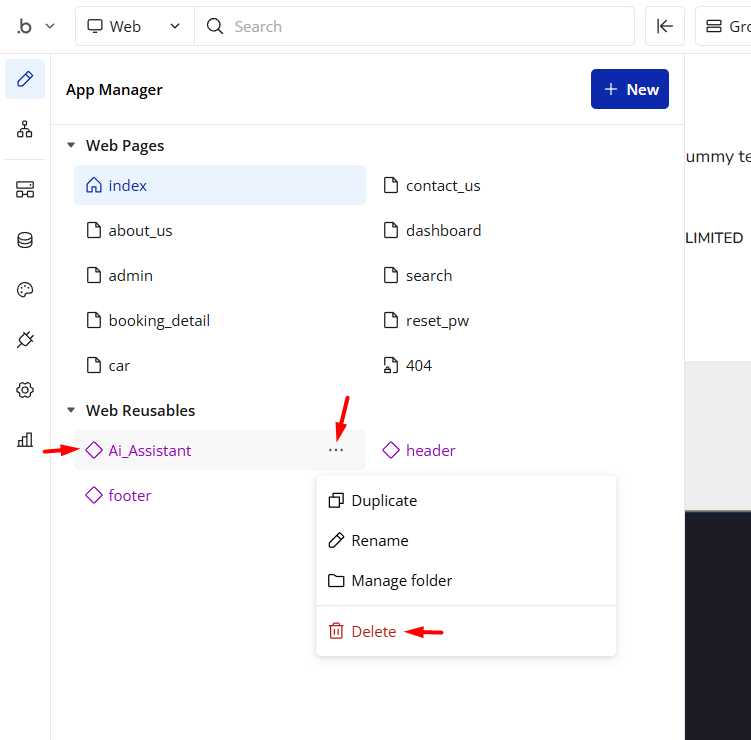Image resolution: width=751 pixels, height=740 pixels.
Task: Open the Settings gear icon
Action: 25,390
